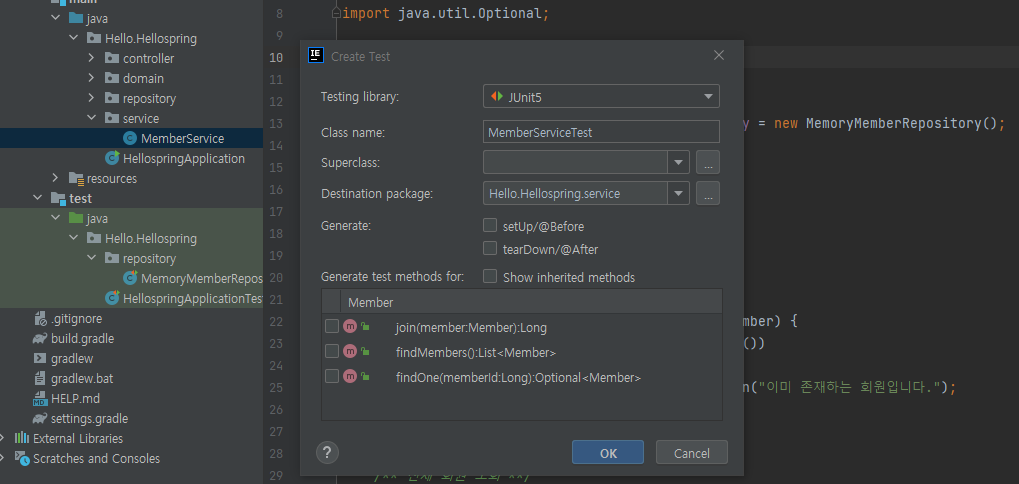
Task: Click the HellospringApplicationTest class icon
Action: coord(112,298)
